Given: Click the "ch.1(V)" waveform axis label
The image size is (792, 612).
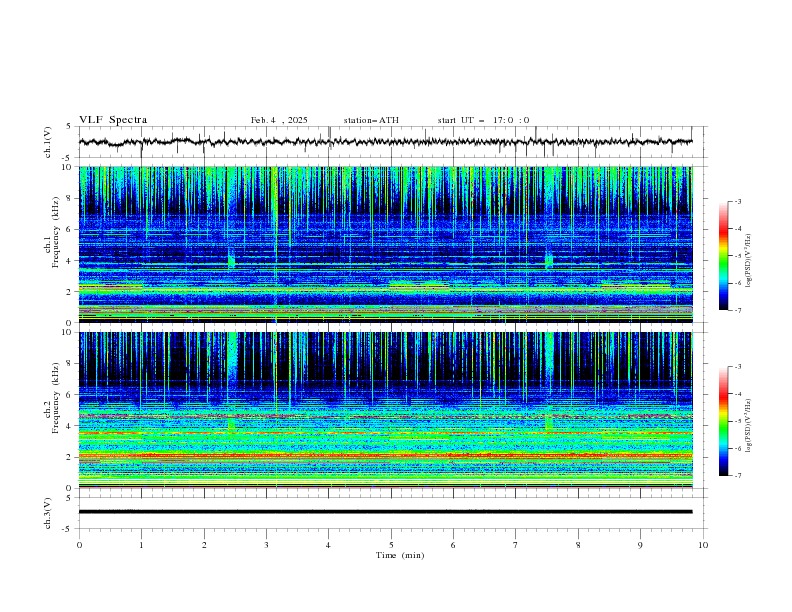Looking at the screenshot, I should click(x=48, y=142).
